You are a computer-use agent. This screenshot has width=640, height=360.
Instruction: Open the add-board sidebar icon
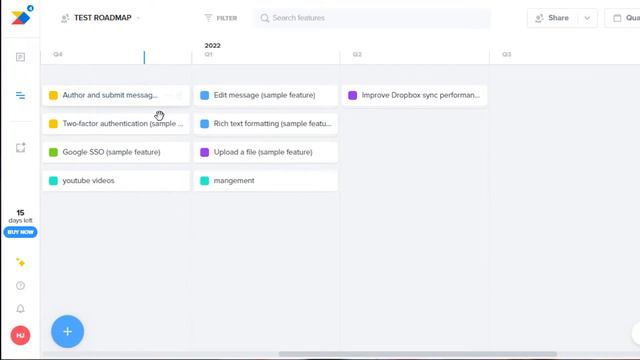[x=20, y=147]
